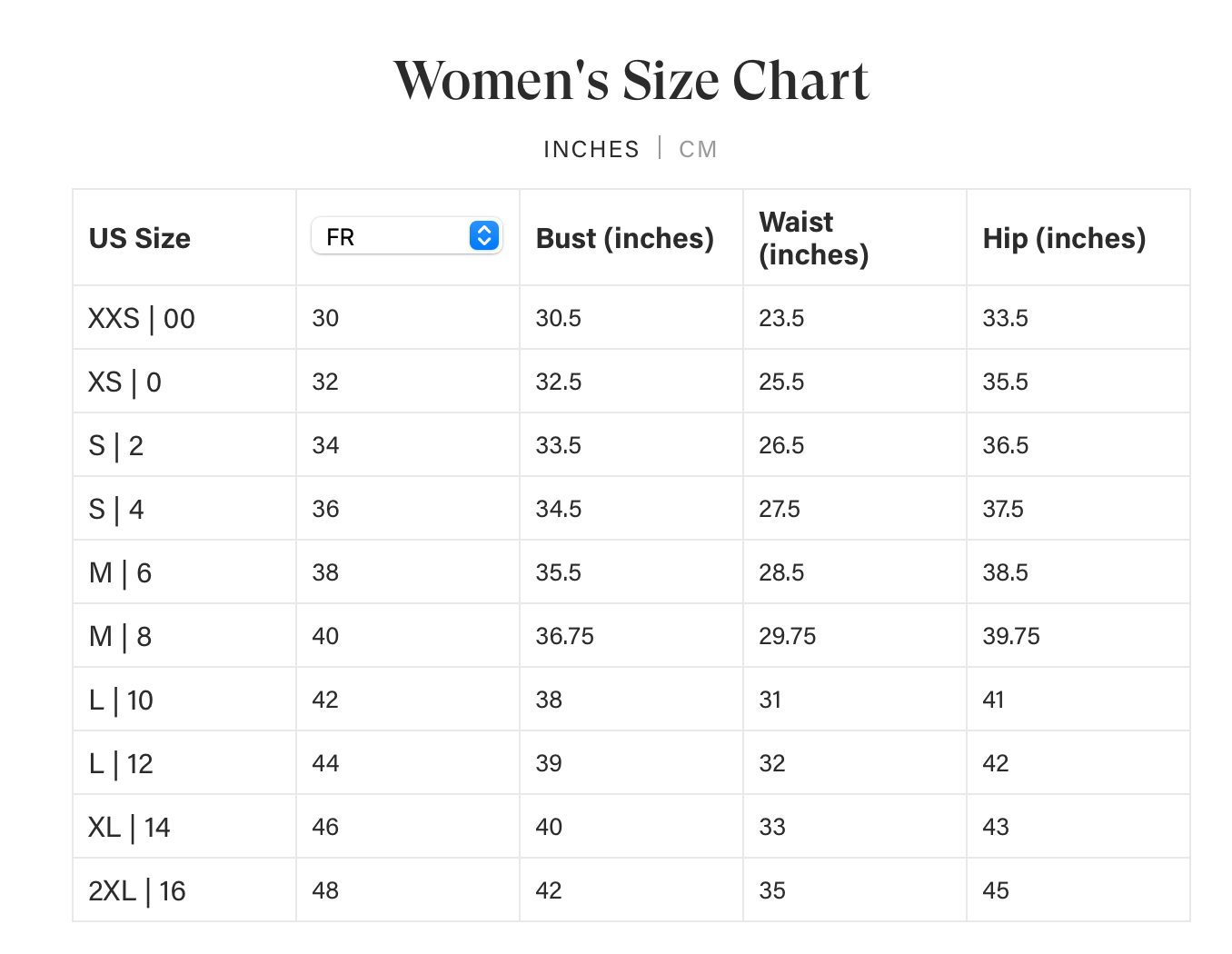1232x954 pixels.
Task: Click the L | 10 size label
Action: pyautogui.click(x=121, y=701)
